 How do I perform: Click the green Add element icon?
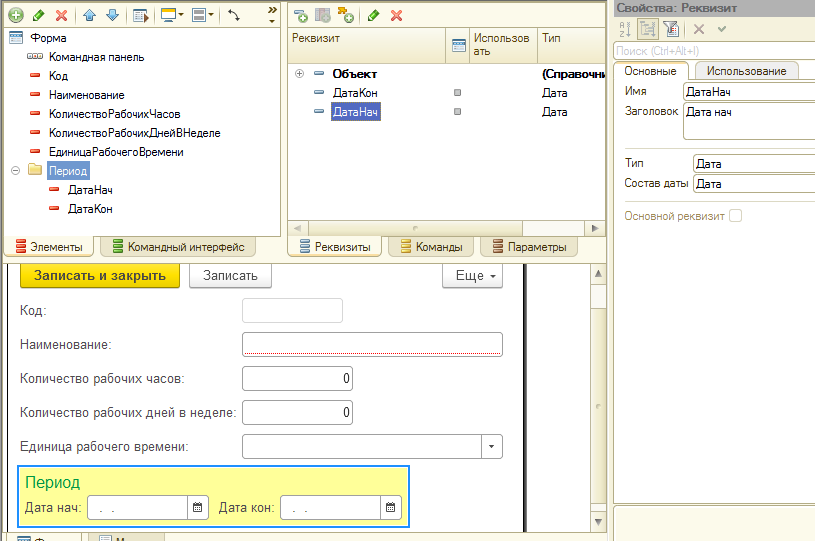click(x=15, y=15)
